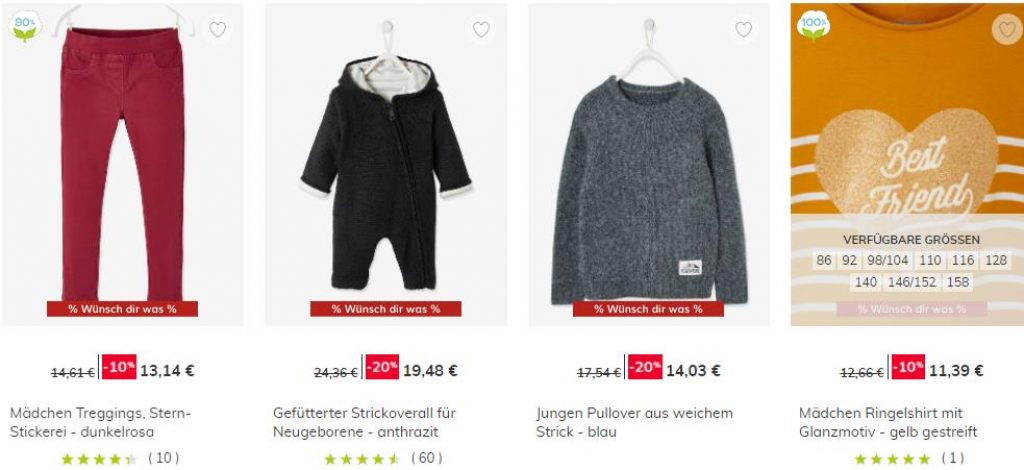
Task: Click the Wünsch dir was banner on pullover
Action: click(648, 309)
